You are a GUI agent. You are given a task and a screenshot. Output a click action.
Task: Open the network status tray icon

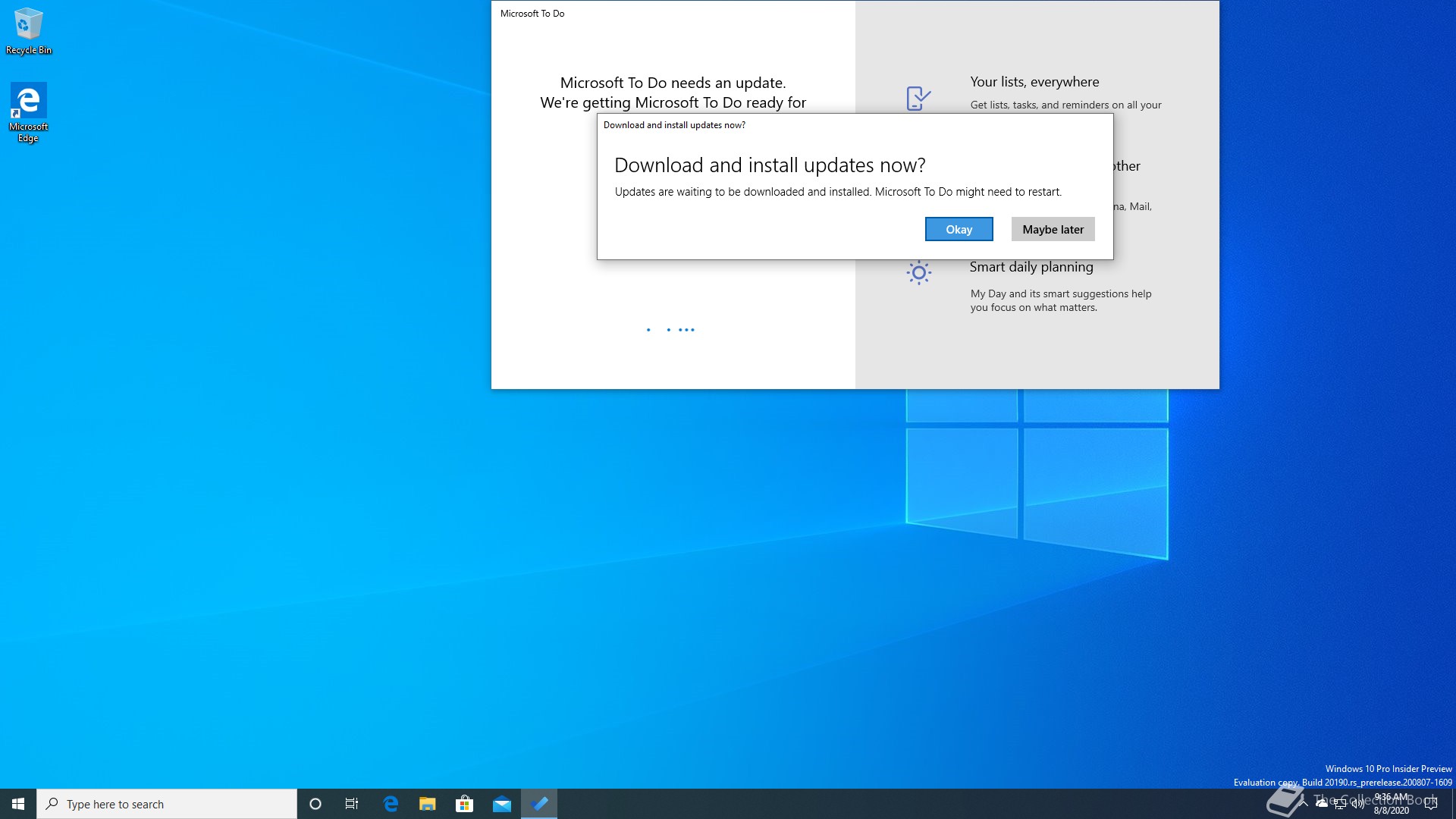[1340, 804]
